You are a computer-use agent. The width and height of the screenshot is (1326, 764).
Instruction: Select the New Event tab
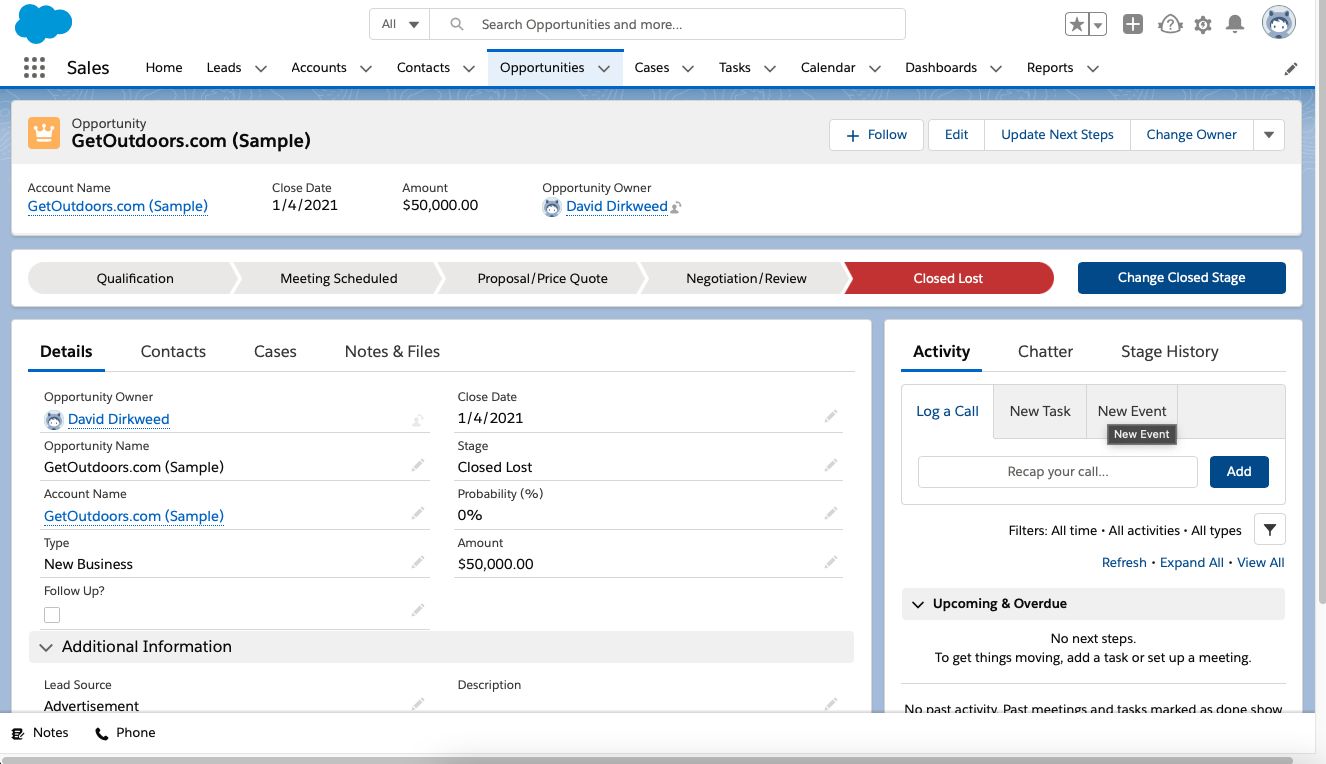point(1132,411)
